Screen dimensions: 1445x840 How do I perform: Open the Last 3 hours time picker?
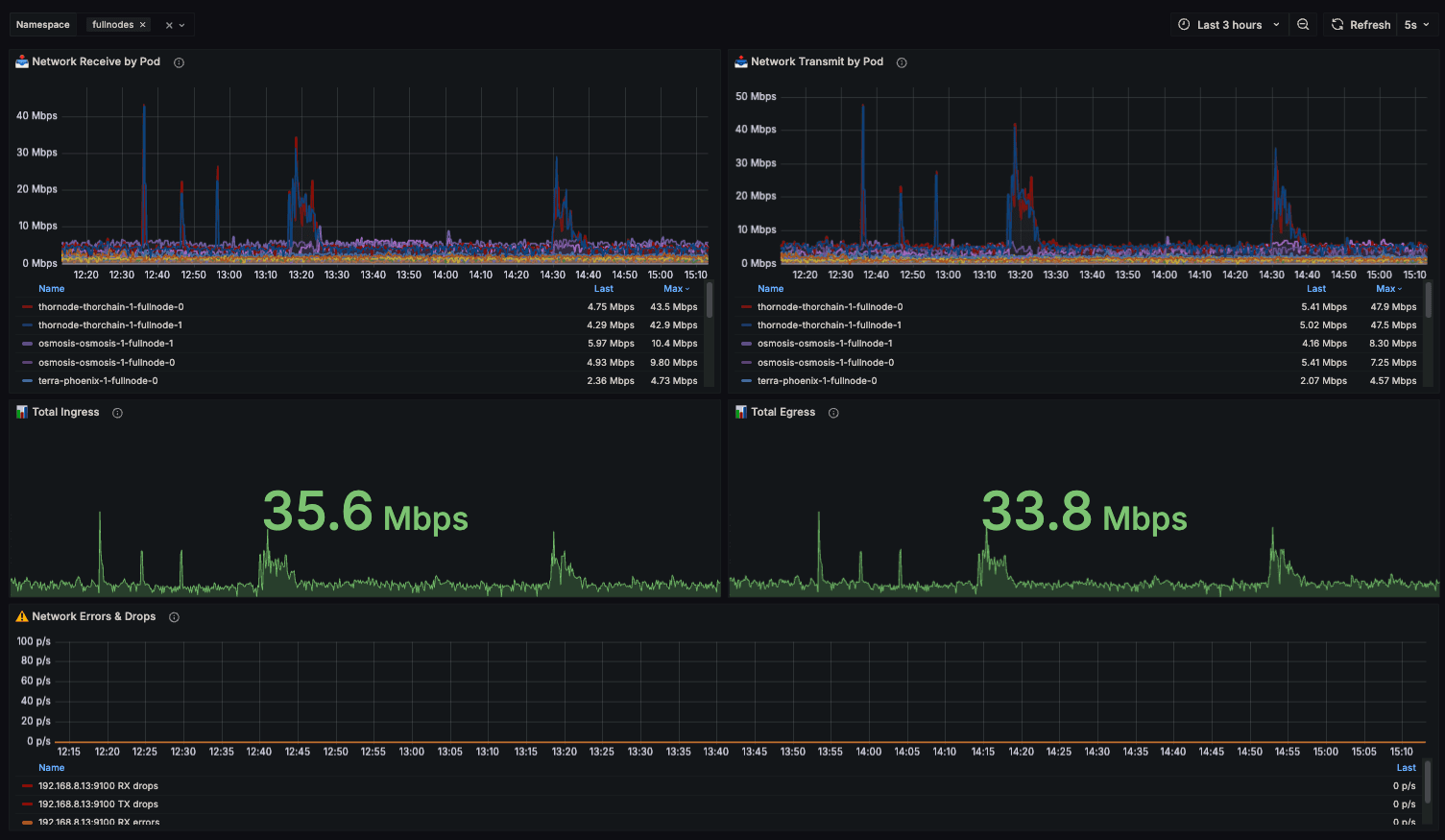point(1229,25)
